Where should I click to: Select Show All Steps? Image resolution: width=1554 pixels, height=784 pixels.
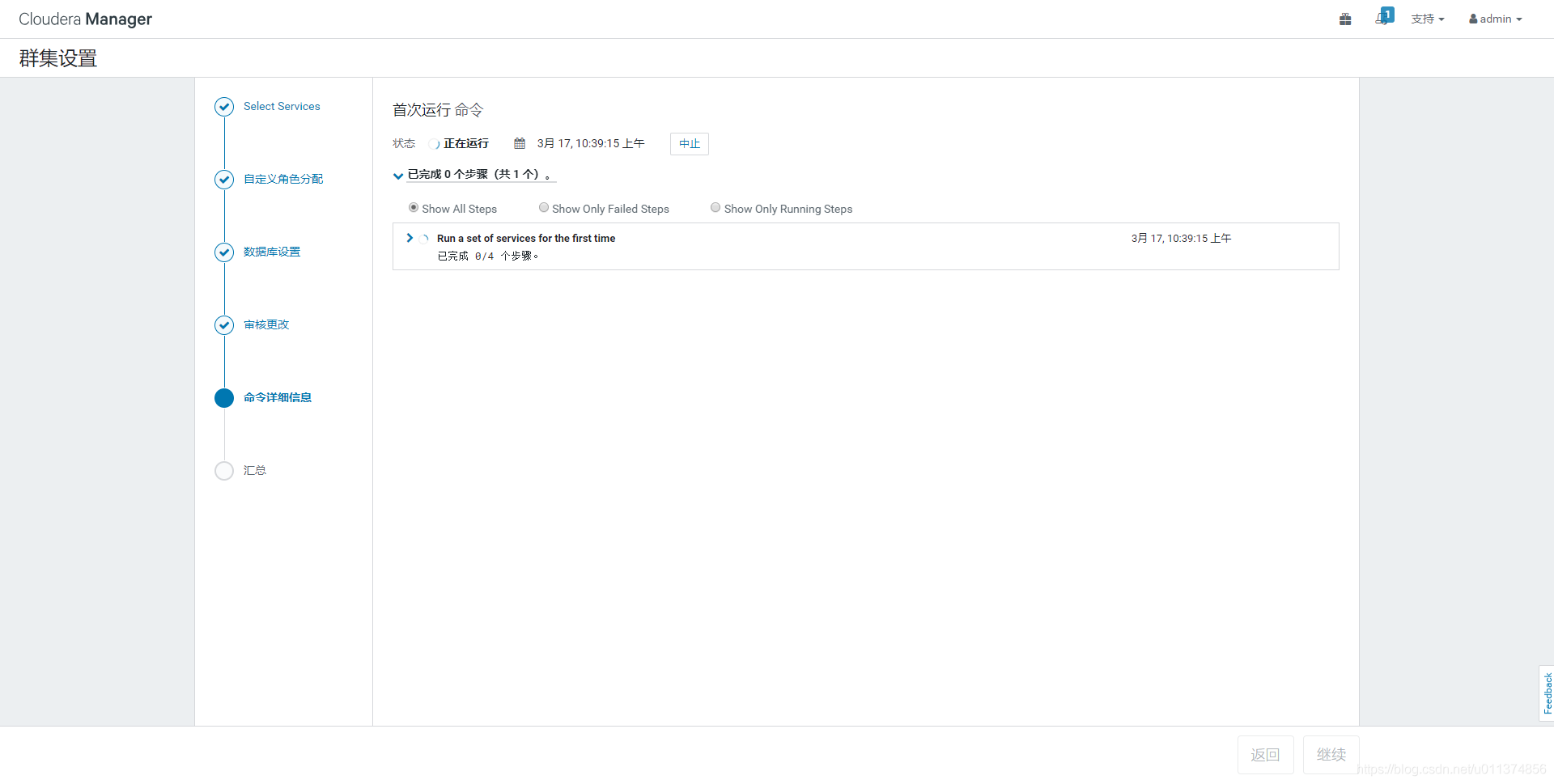(x=413, y=207)
